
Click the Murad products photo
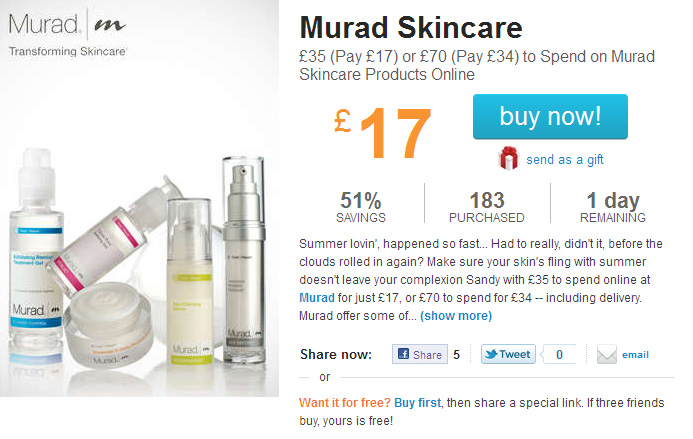pos(139,198)
